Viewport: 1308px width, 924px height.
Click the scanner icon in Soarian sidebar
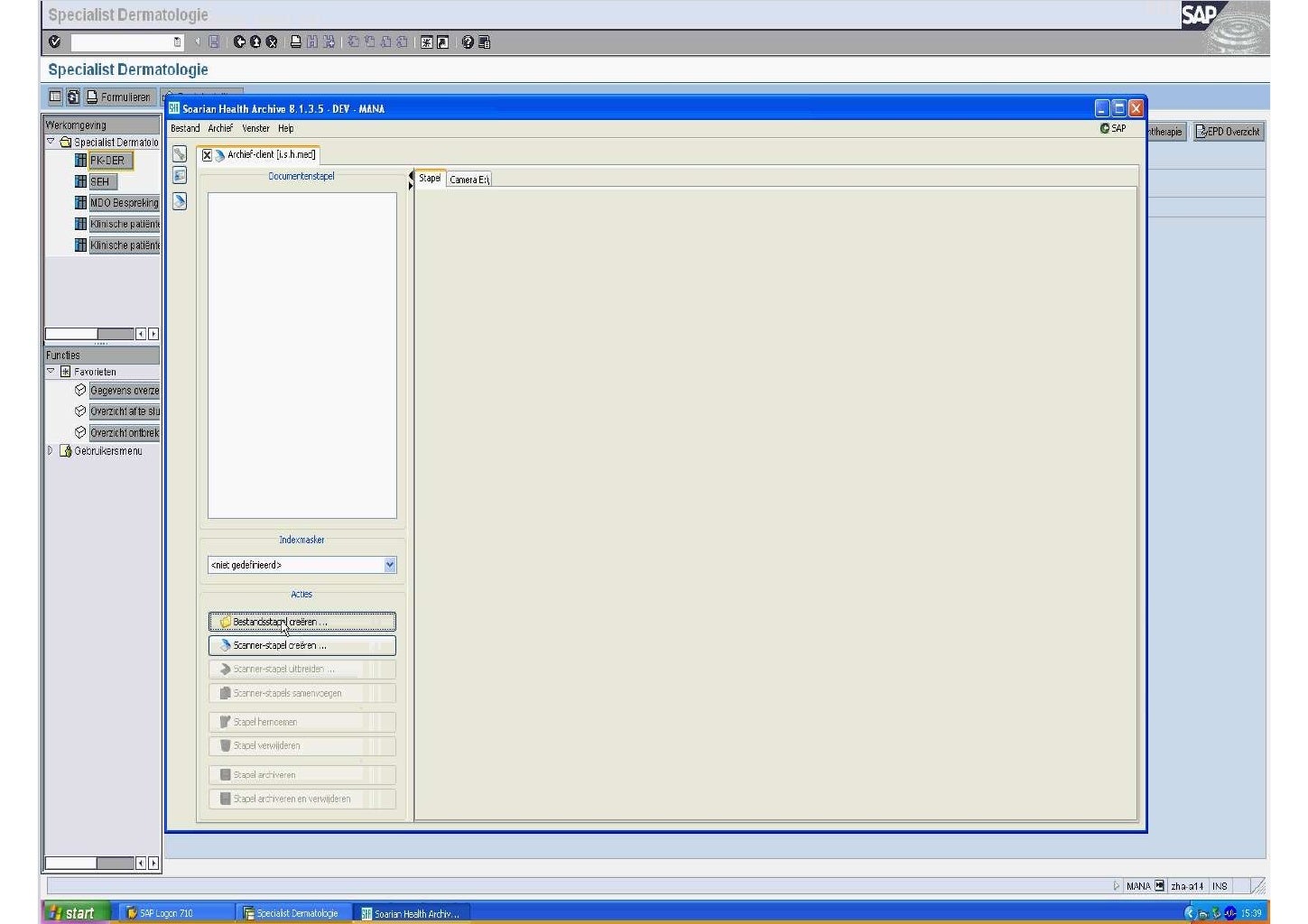(180, 200)
